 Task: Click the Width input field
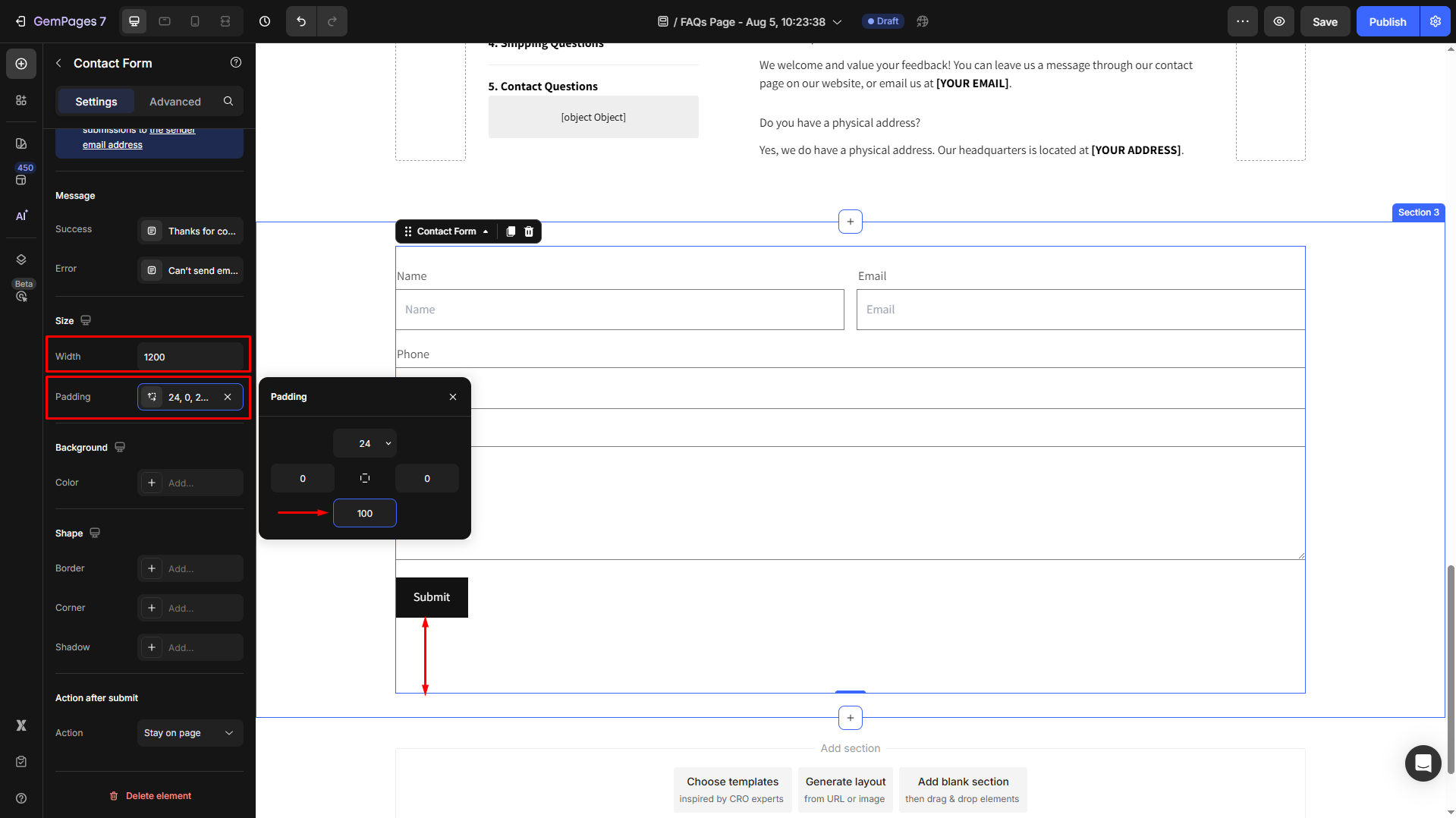190,357
